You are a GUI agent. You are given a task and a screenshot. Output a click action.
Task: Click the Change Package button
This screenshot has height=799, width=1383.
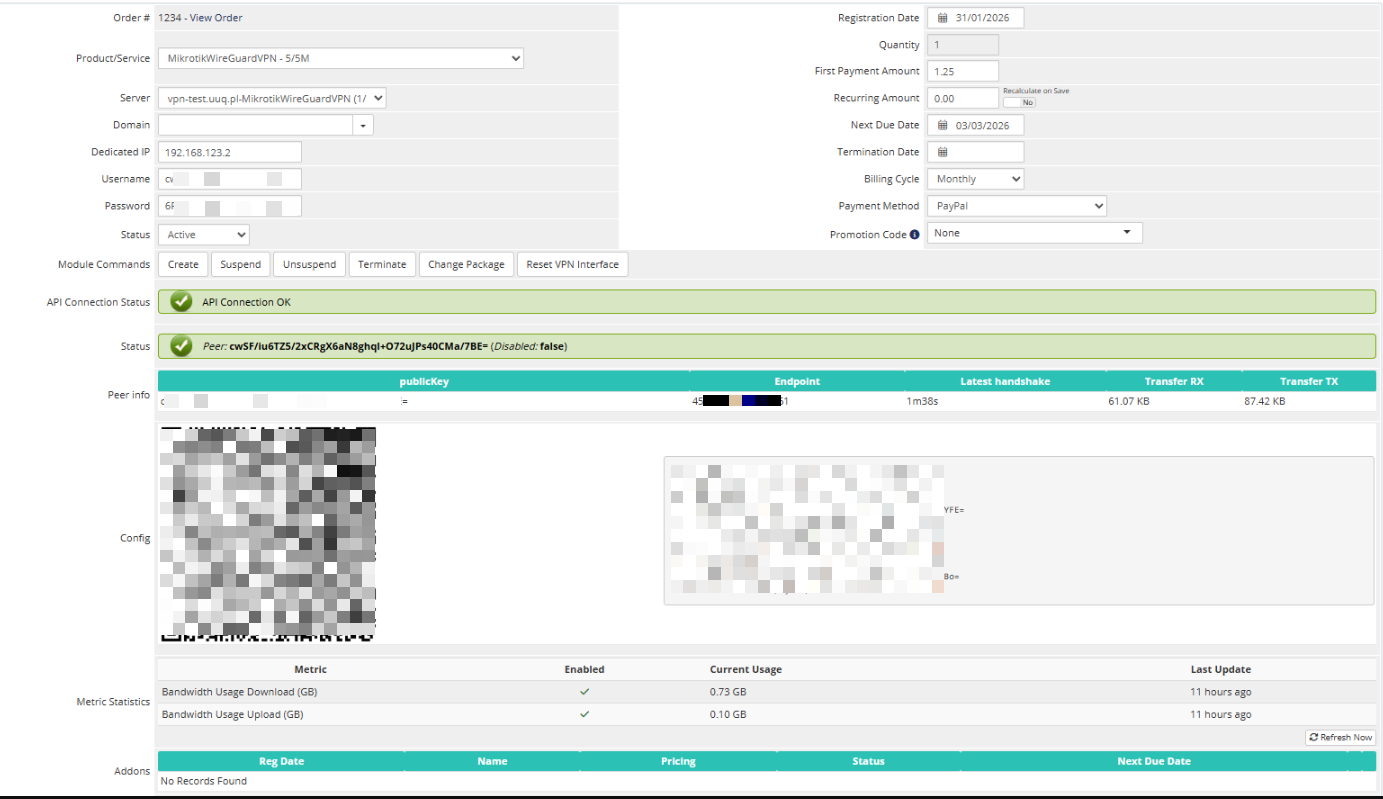pyautogui.click(x=465, y=265)
